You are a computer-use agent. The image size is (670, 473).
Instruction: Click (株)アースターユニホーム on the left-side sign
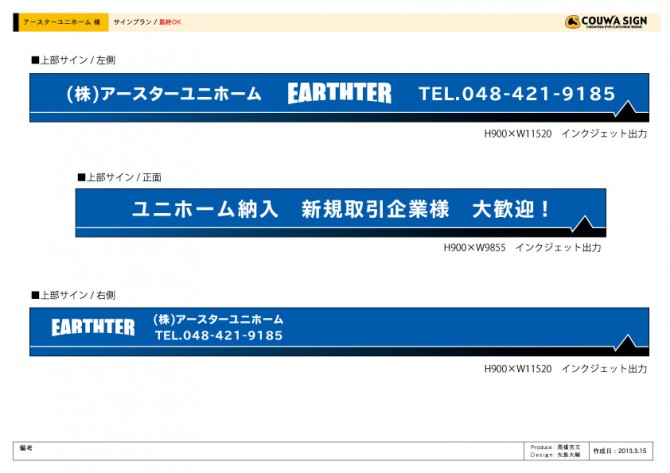click(164, 94)
